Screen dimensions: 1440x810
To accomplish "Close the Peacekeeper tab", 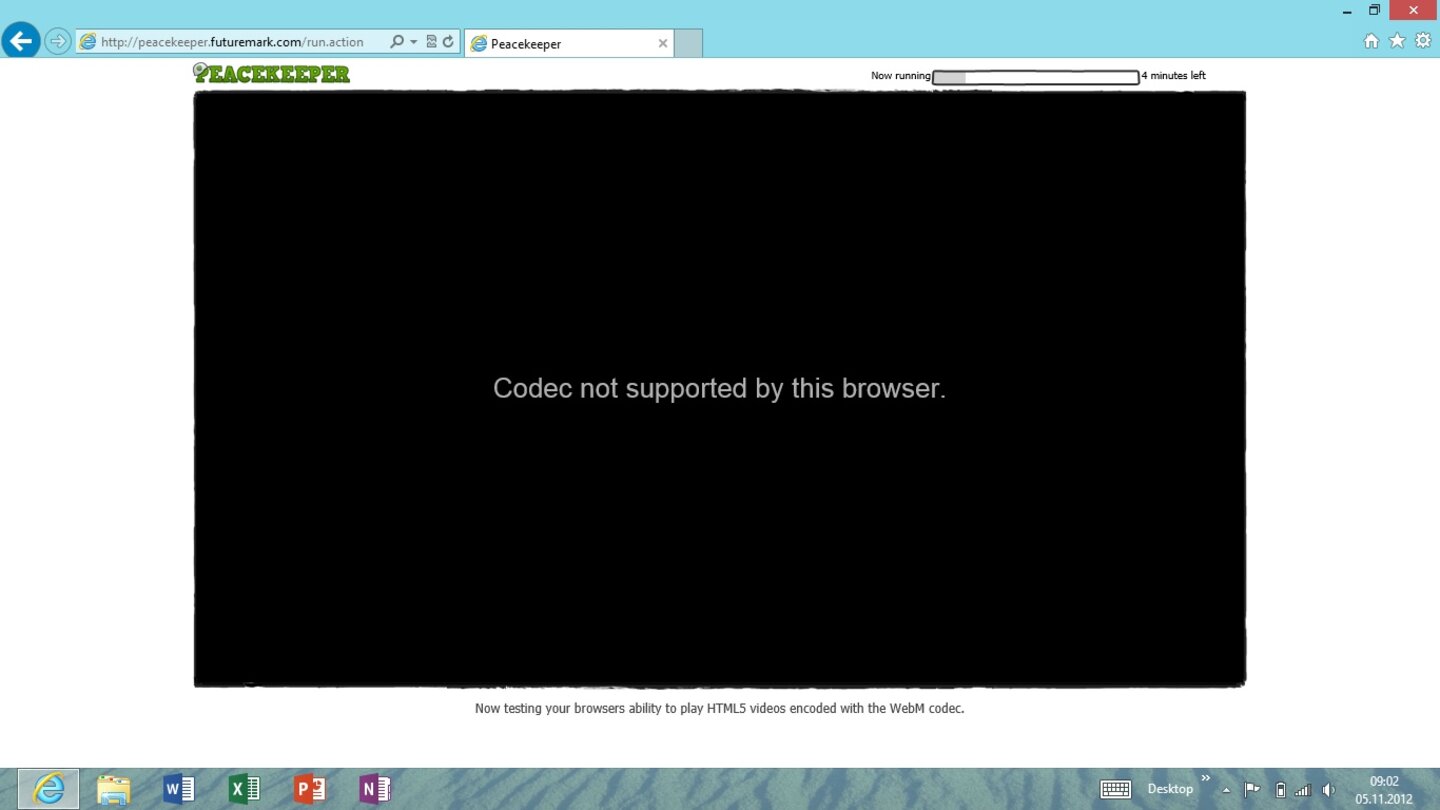I will 662,44.
